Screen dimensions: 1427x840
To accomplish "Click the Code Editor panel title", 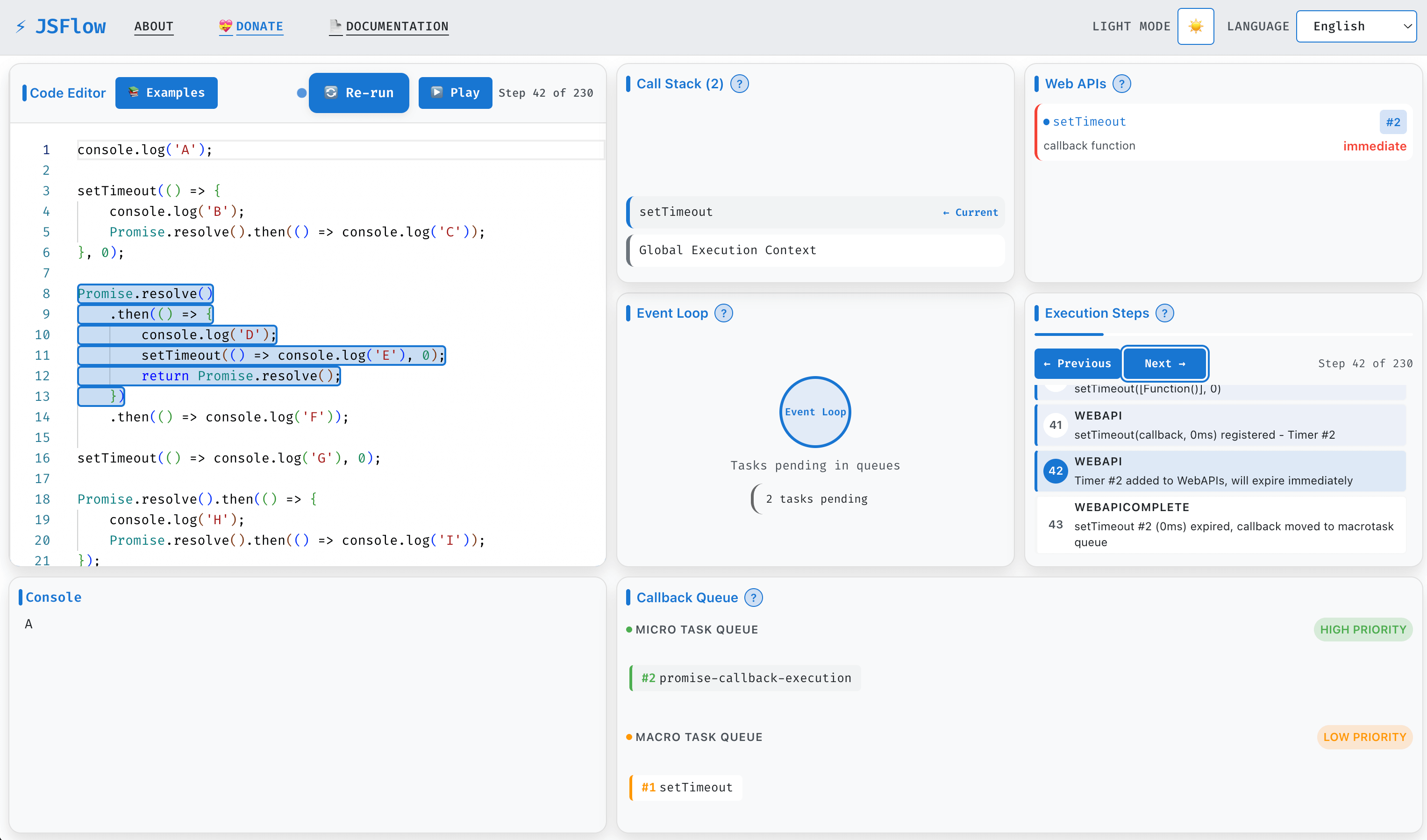I will coord(67,93).
